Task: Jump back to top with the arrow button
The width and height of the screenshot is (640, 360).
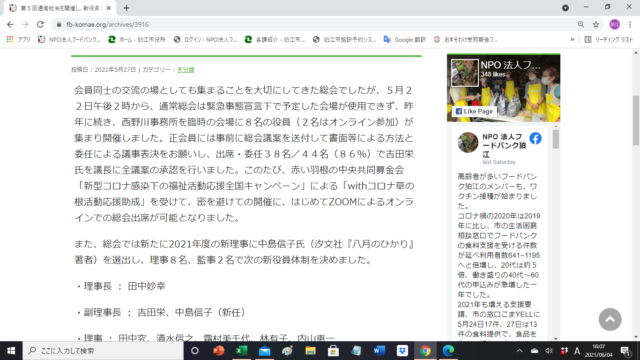Action: 610,319
